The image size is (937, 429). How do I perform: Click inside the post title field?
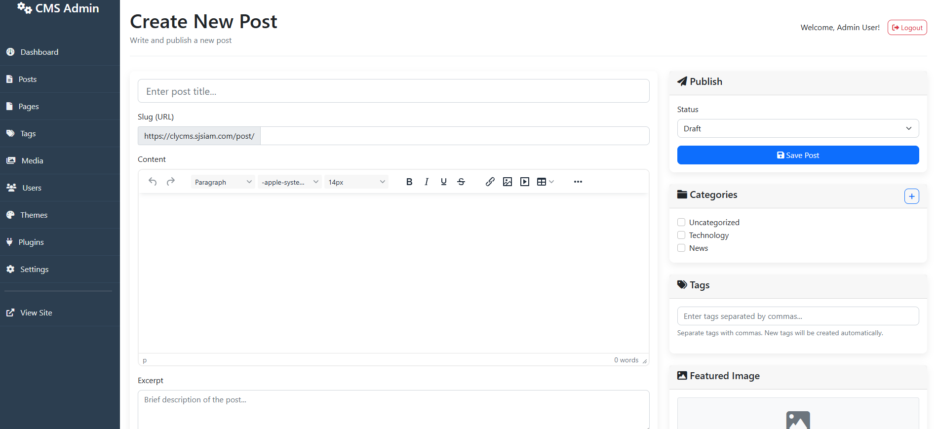point(393,91)
